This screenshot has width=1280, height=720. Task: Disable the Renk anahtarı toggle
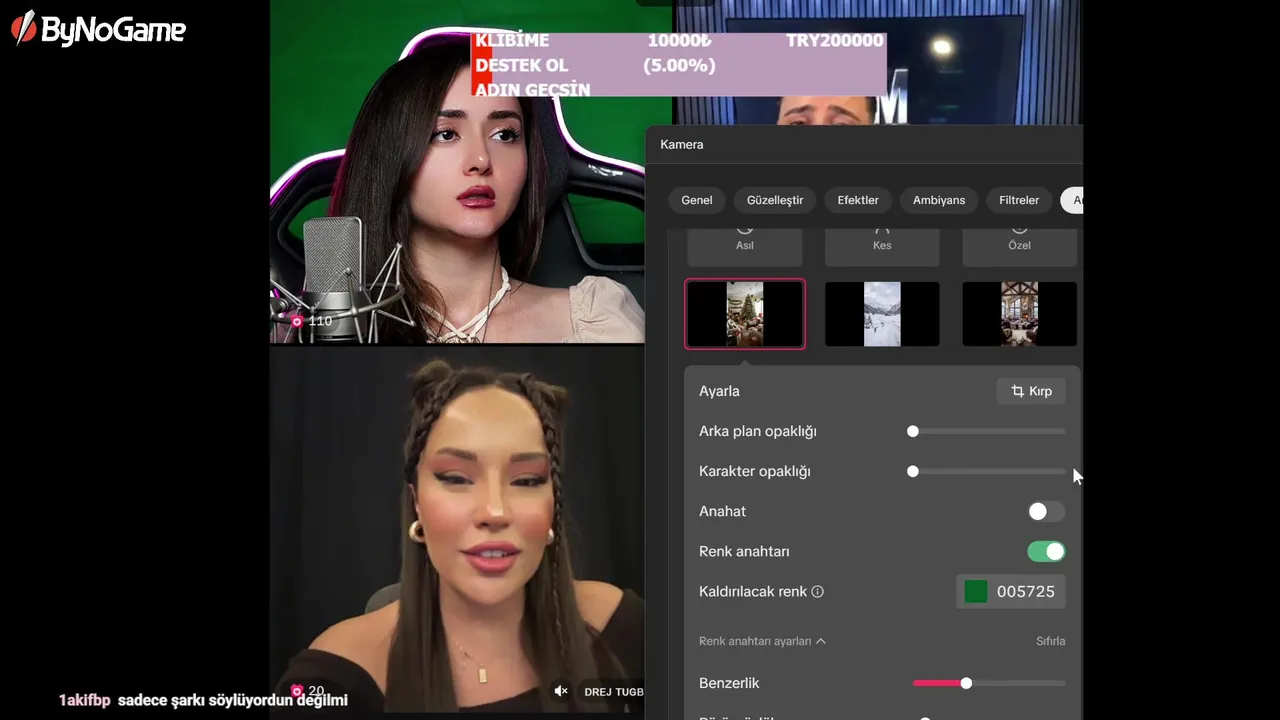click(1046, 551)
